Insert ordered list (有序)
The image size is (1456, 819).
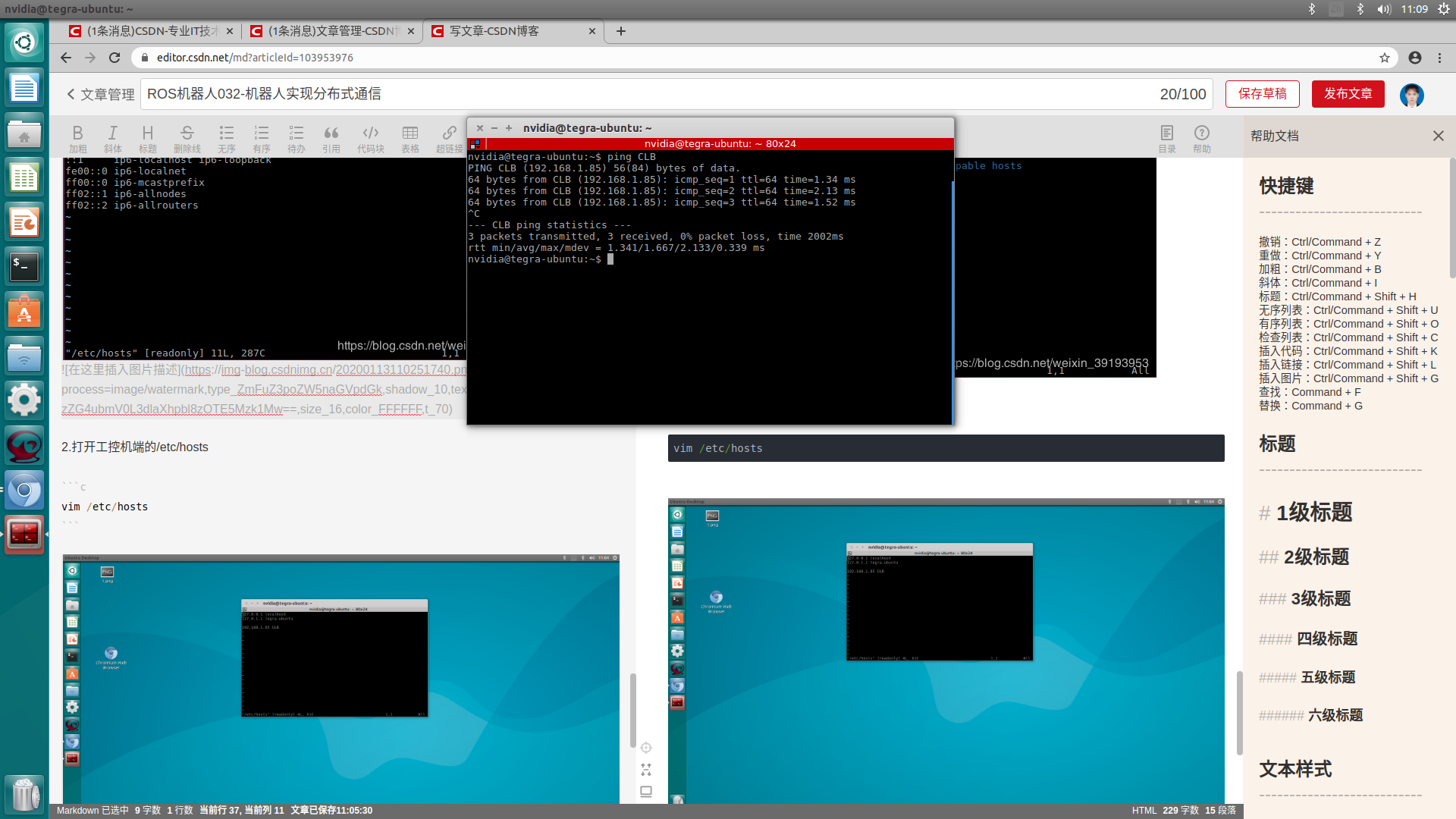(x=261, y=139)
